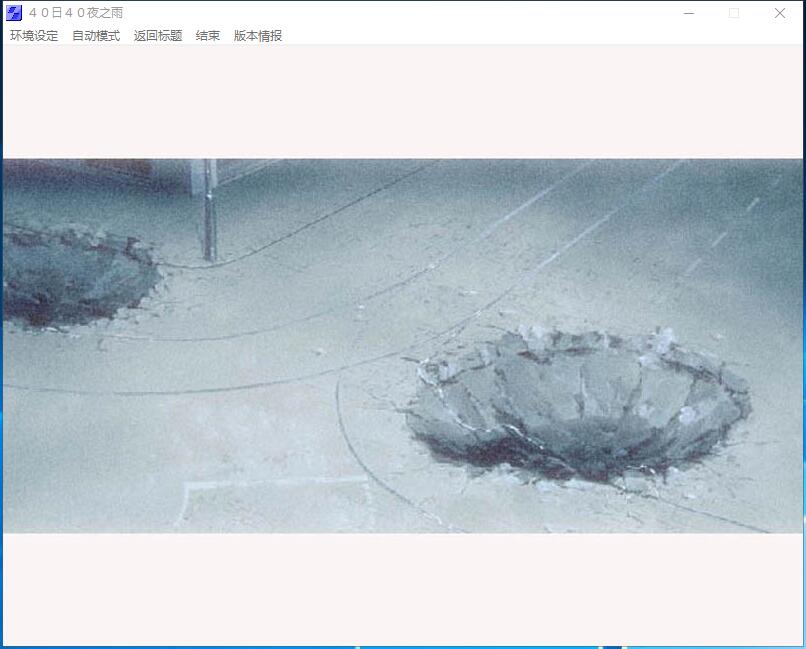This screenshot has width=806, height=649.
Task: Click 结束 to exit the game
Action: point(207,34)
